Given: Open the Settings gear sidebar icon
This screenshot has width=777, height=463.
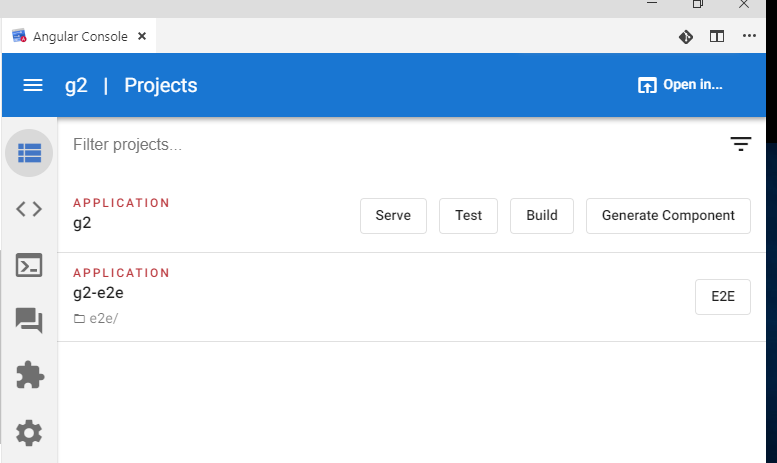Looking at the screenshot, I should click(29, 433).
